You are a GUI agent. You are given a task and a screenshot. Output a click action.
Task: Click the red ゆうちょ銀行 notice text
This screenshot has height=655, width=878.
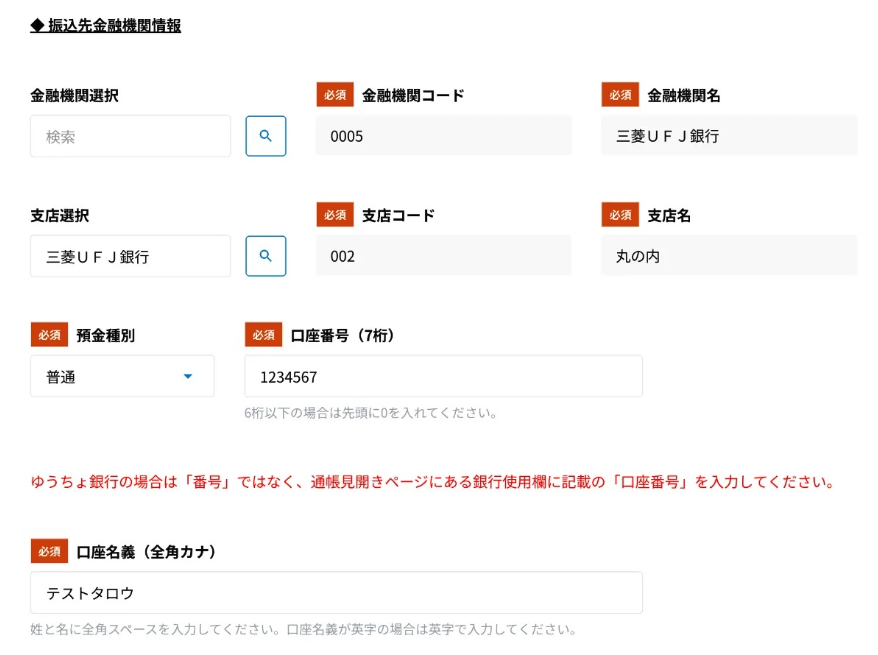[432, 482]
